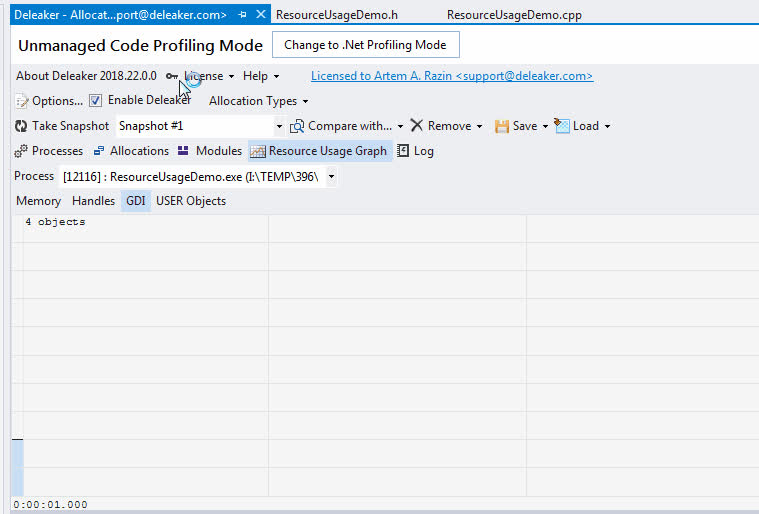
Task: Click the Compare with... label
Action: point(349,126)
